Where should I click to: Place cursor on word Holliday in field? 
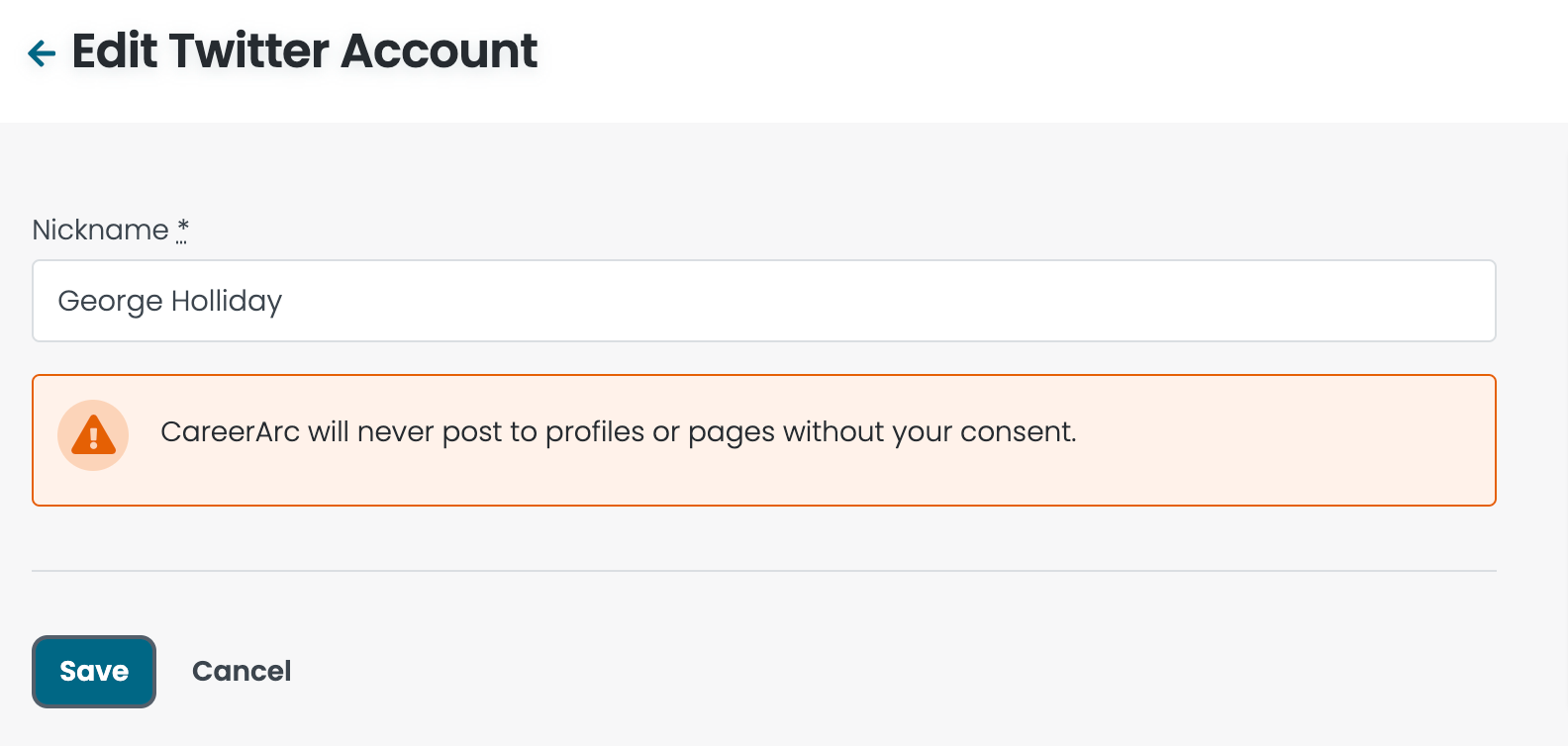(x=227, y=302)
